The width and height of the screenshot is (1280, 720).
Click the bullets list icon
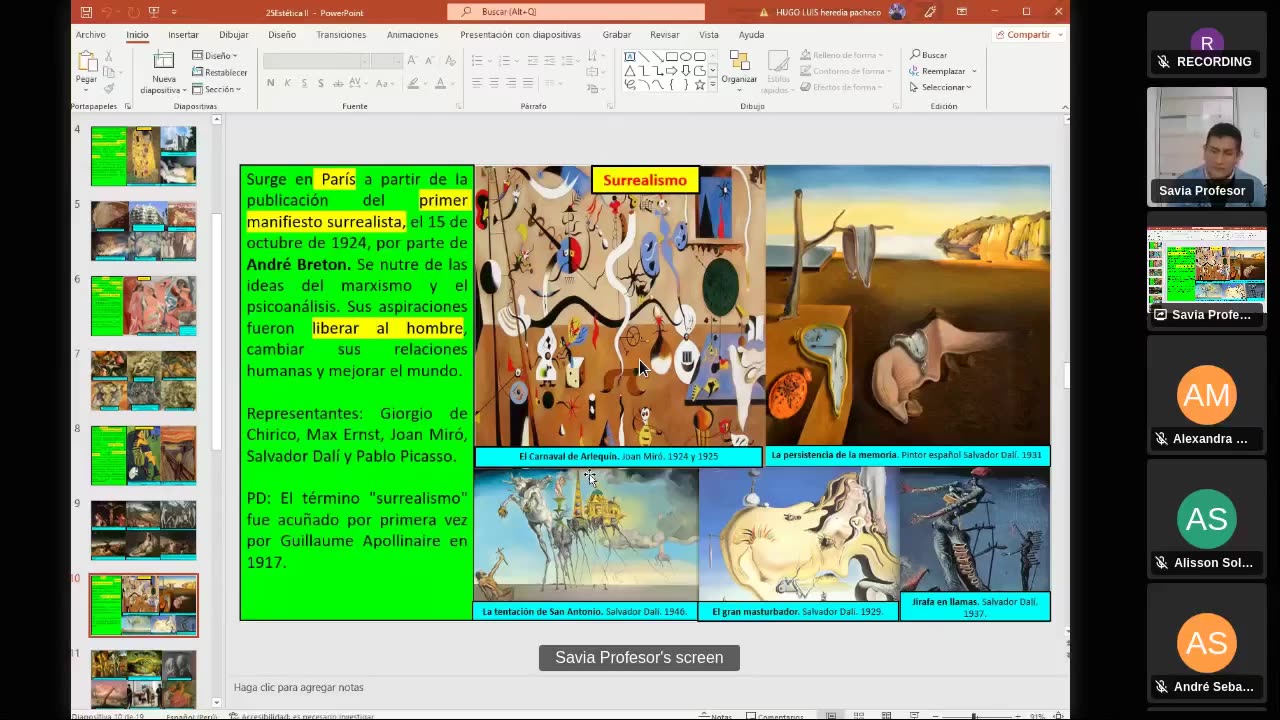pyautogui.click(x=478, y=61)
